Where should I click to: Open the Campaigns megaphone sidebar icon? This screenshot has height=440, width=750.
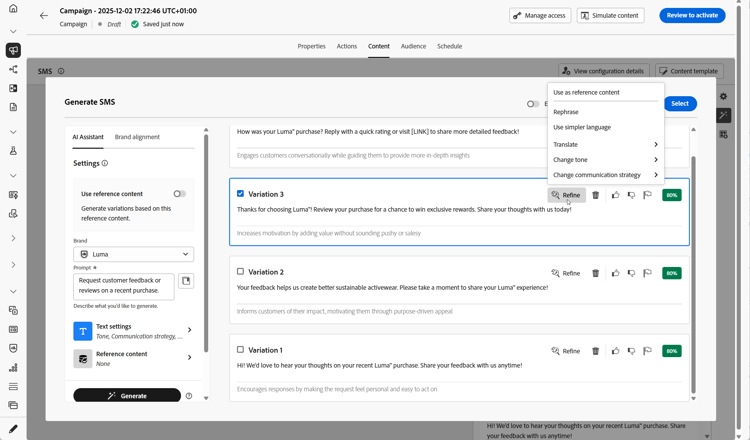[x=13, y=50]
